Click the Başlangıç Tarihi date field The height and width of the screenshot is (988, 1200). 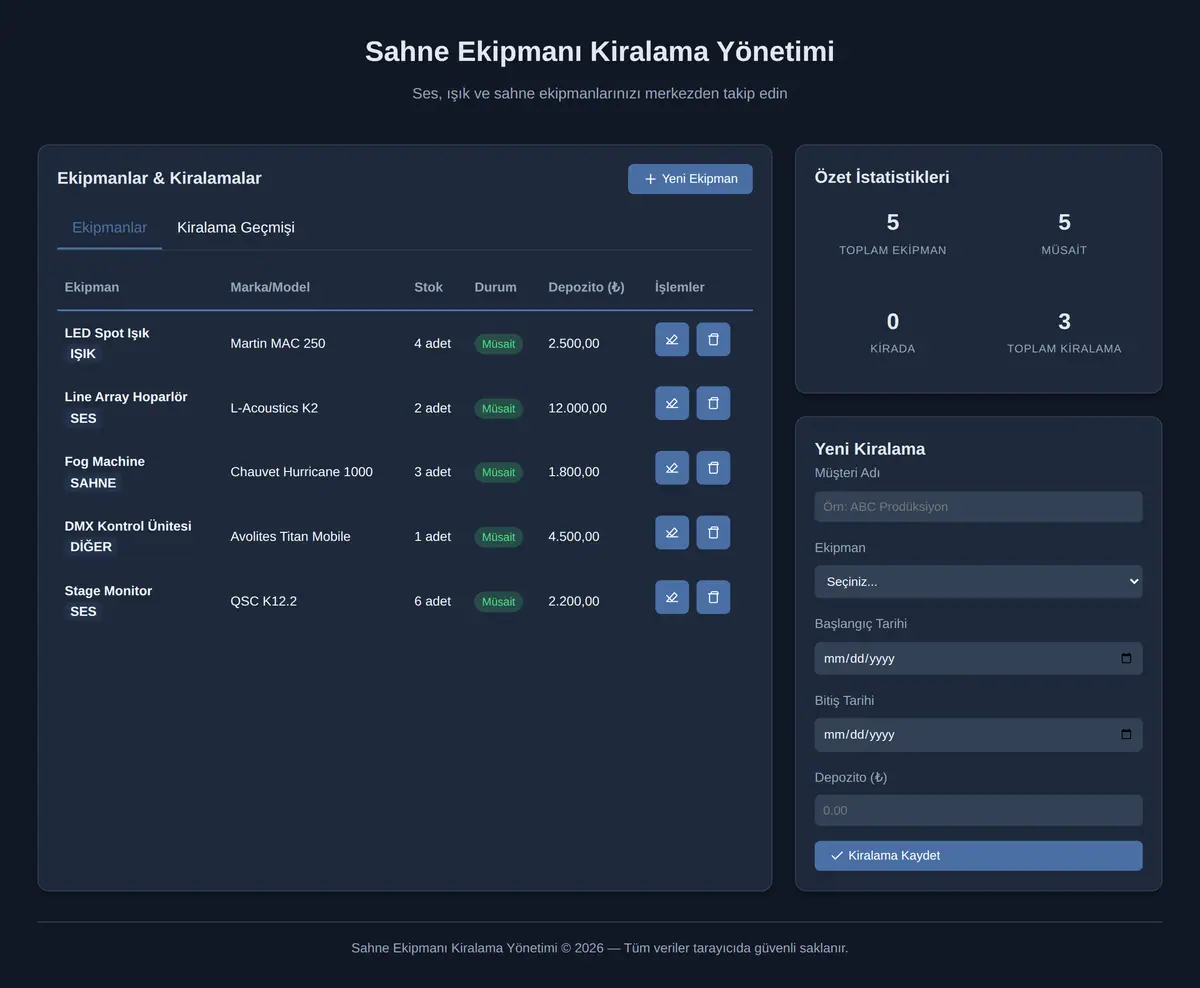(978, 658)
